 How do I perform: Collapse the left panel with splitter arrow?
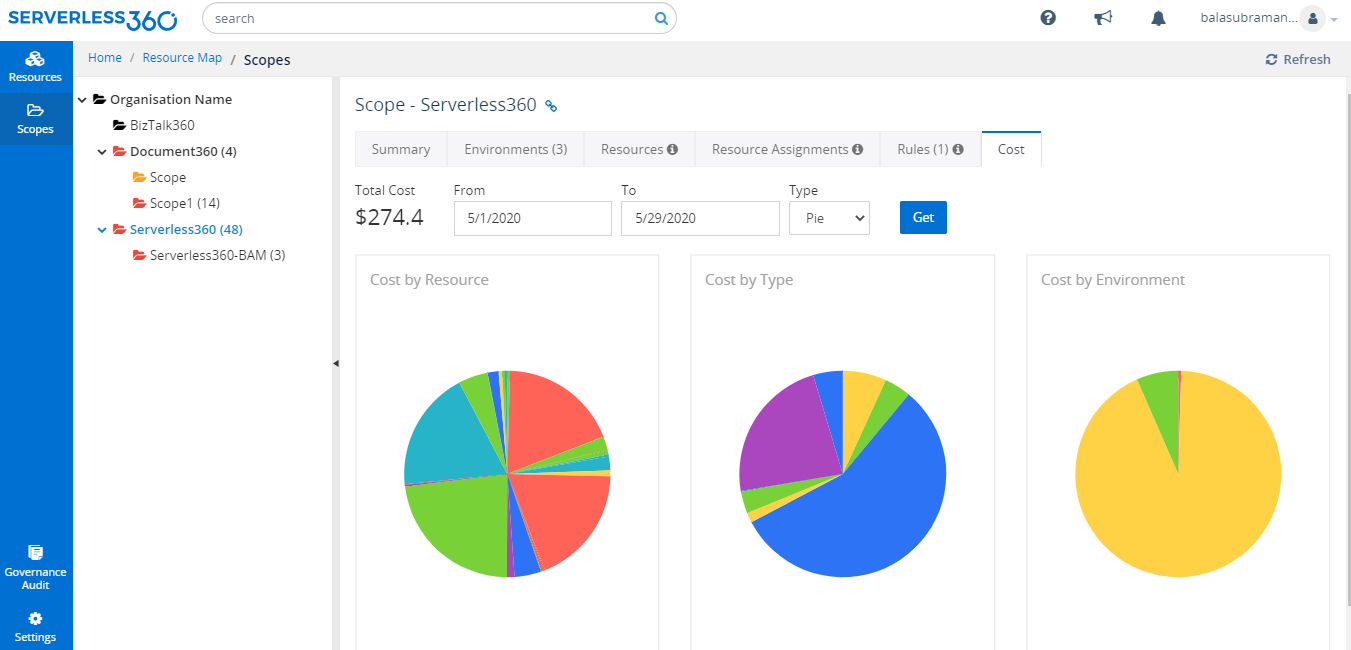335,364
